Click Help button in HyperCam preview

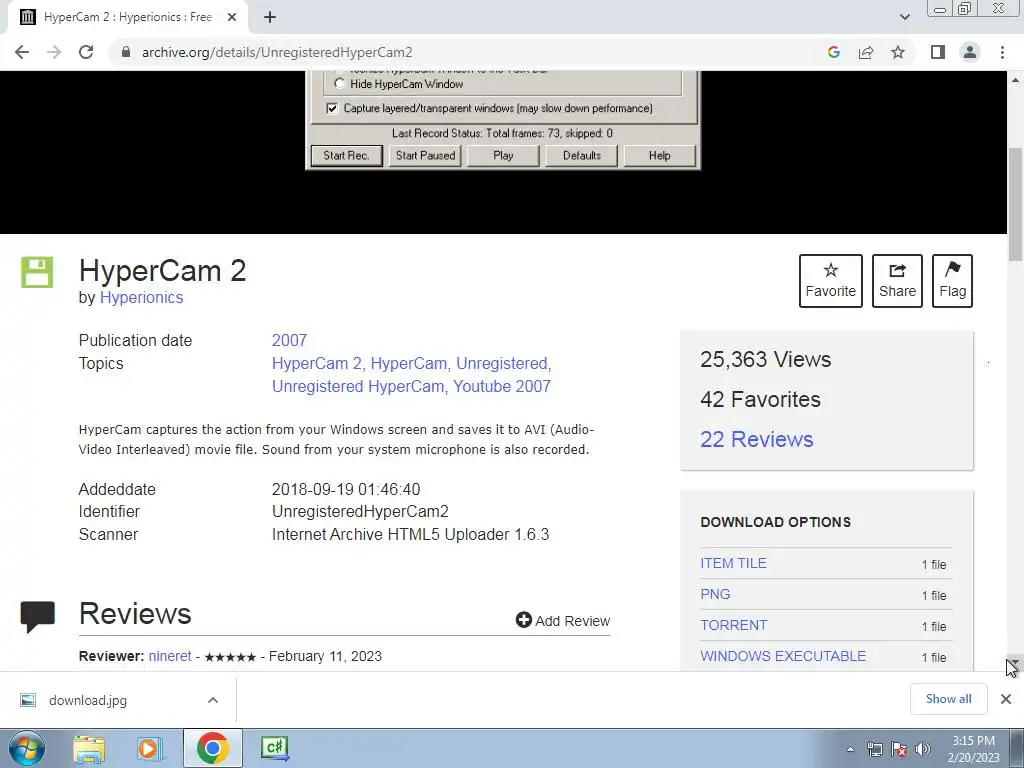(x=660, y=155)
